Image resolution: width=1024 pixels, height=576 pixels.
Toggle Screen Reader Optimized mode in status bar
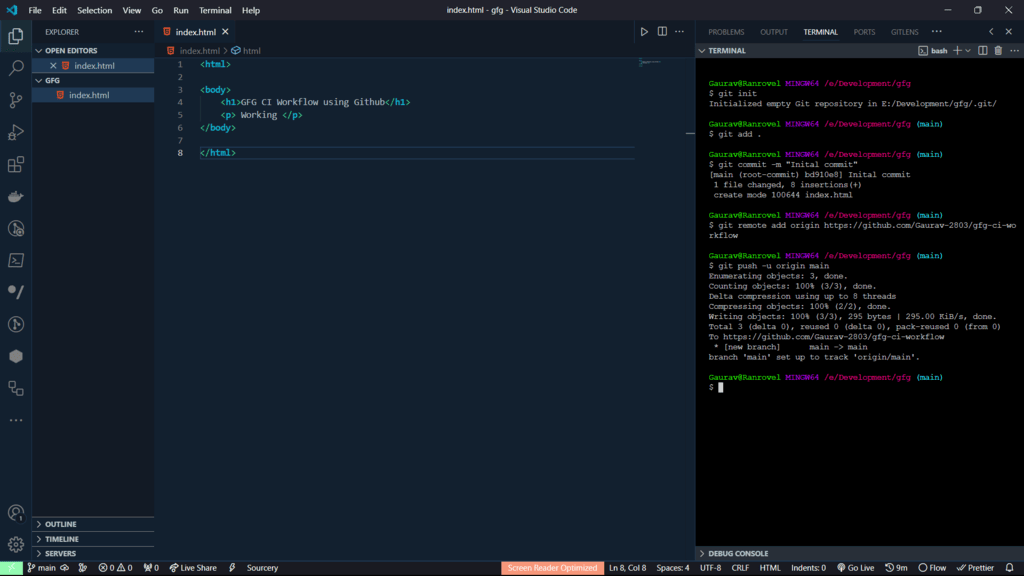(552, 568)
